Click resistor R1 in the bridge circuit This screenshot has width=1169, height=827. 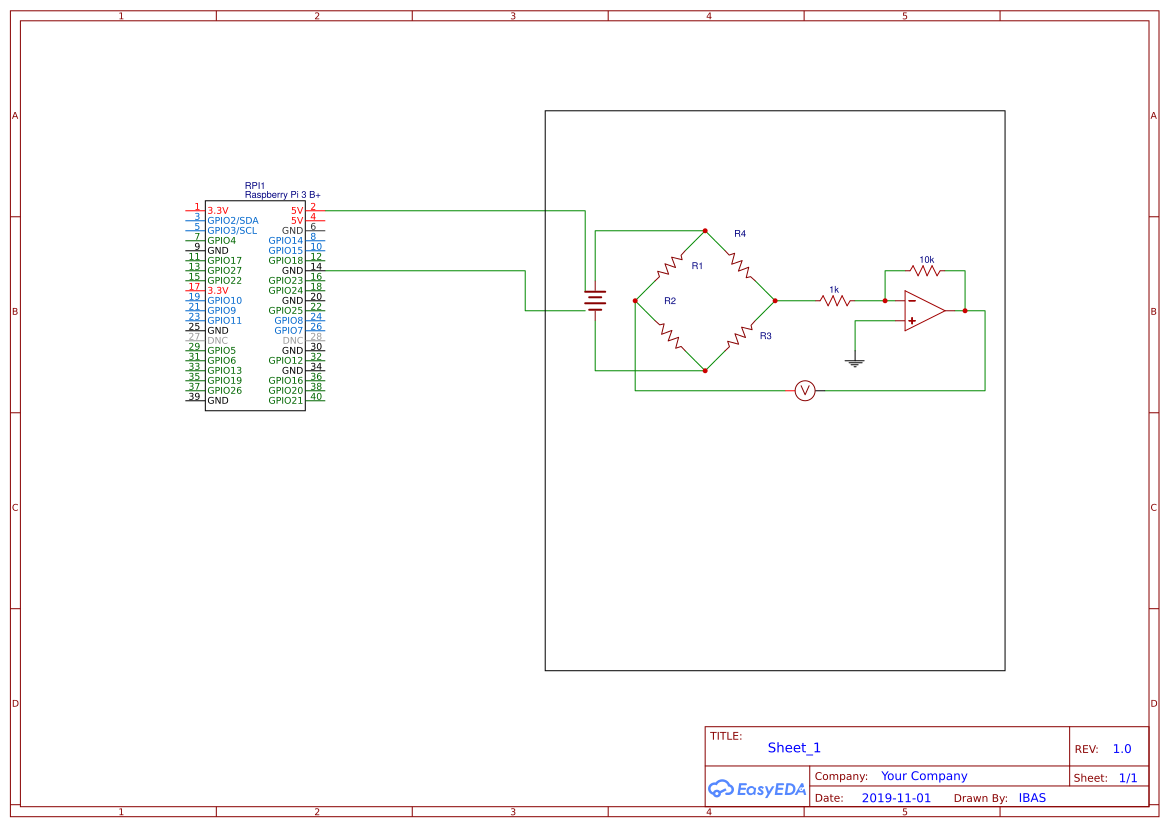click(672, 265)
